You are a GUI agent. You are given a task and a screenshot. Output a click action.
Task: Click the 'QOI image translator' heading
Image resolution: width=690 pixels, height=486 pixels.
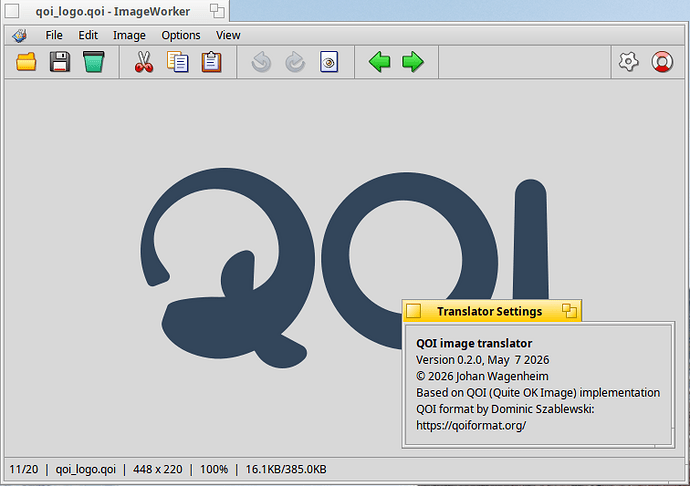pyautogui.click(x=474, y=343)
